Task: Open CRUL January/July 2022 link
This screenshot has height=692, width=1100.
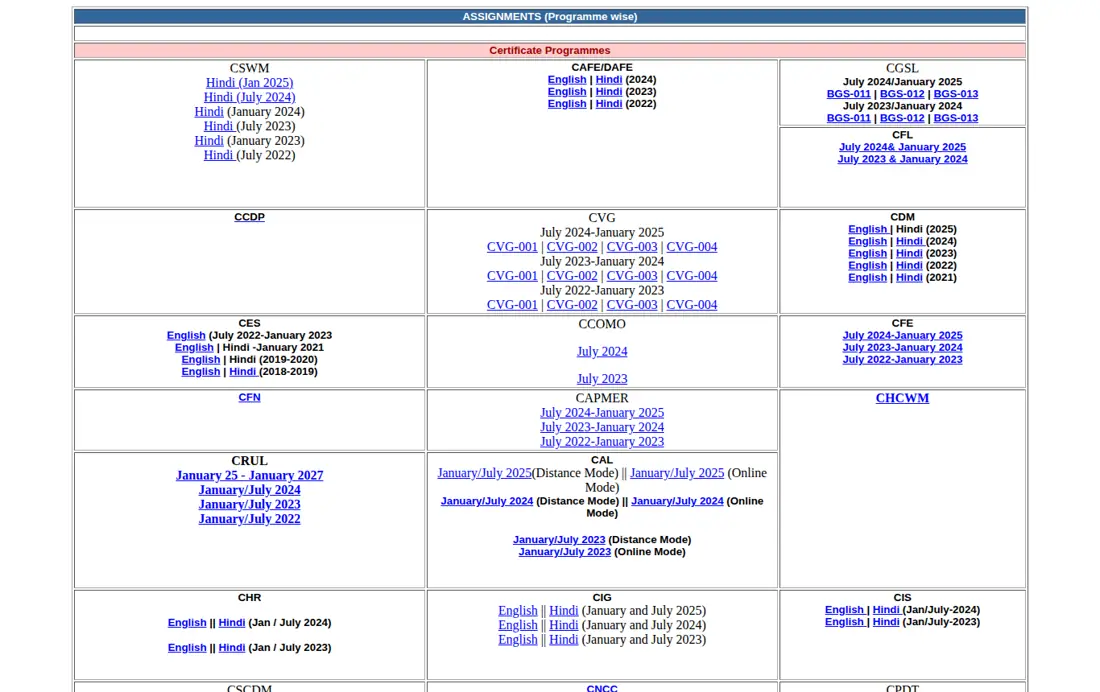Action: pos(249,519)
